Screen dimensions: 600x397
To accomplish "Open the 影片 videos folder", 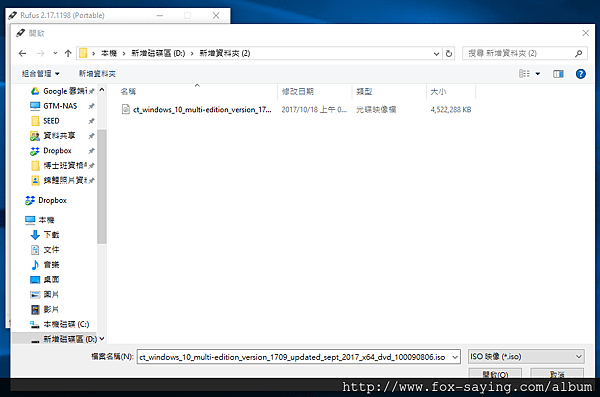I will click(45, 309).
